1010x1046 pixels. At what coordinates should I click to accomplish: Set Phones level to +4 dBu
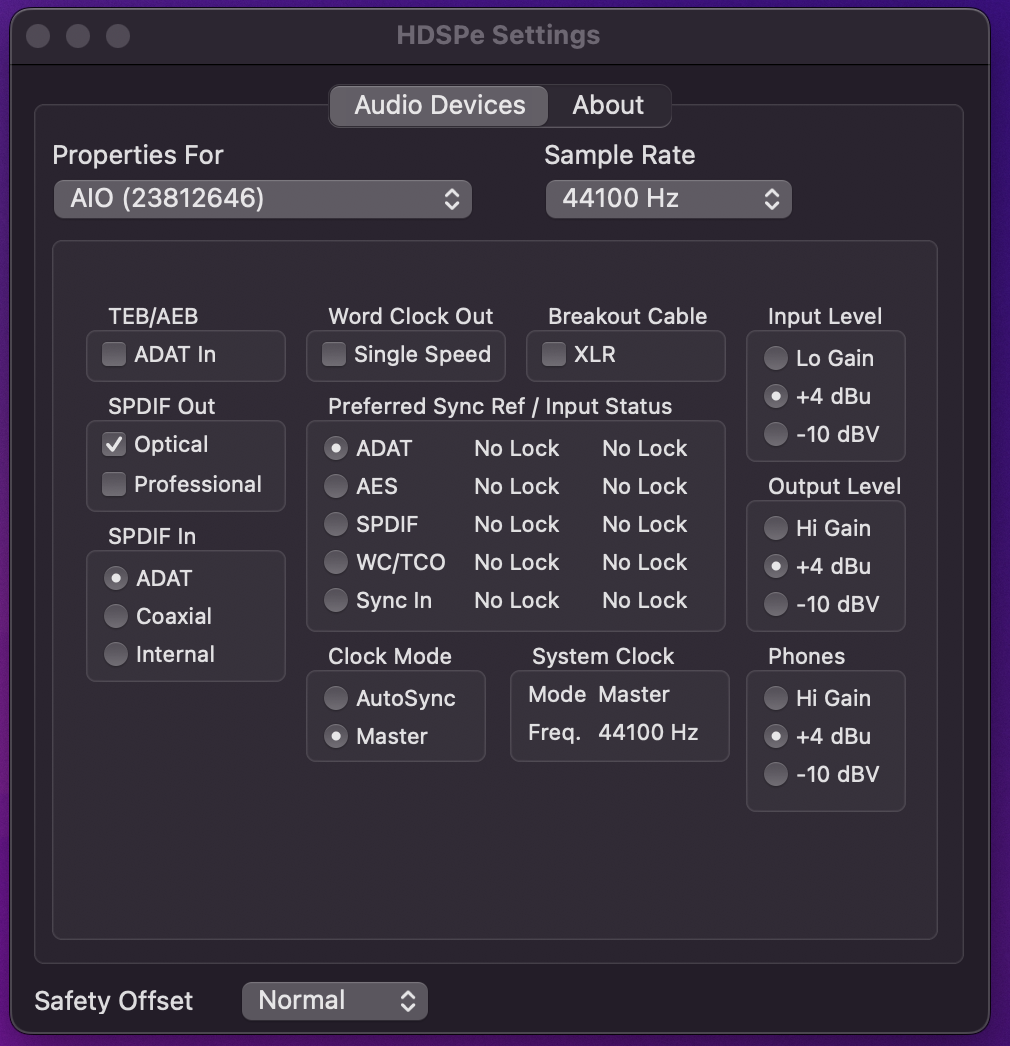pyautogui.click(x=776, y=736)
